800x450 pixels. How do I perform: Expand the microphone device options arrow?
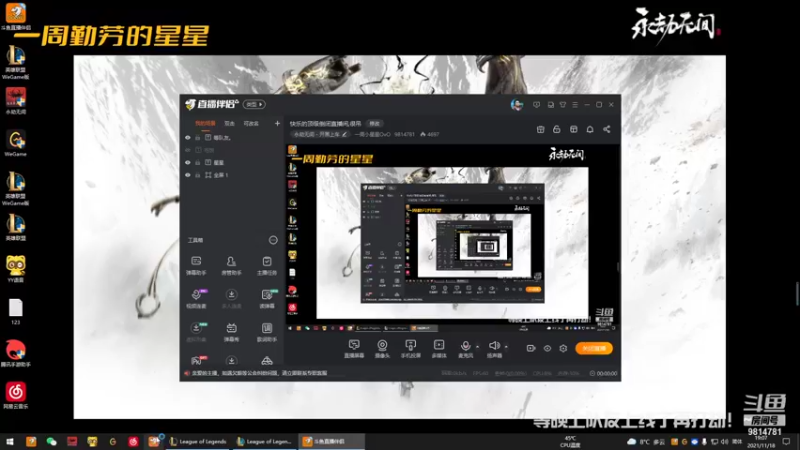click(478, 347)
